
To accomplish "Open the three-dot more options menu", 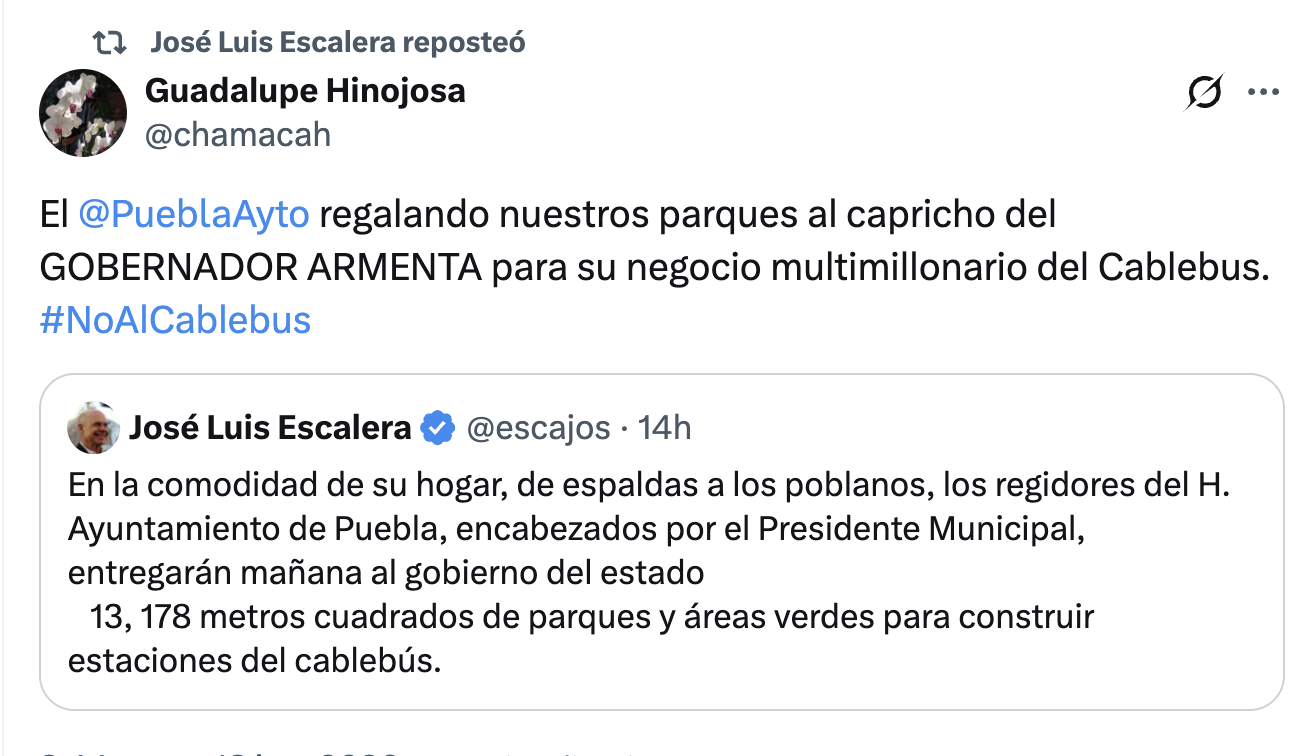I will (x=1263, y=92).
